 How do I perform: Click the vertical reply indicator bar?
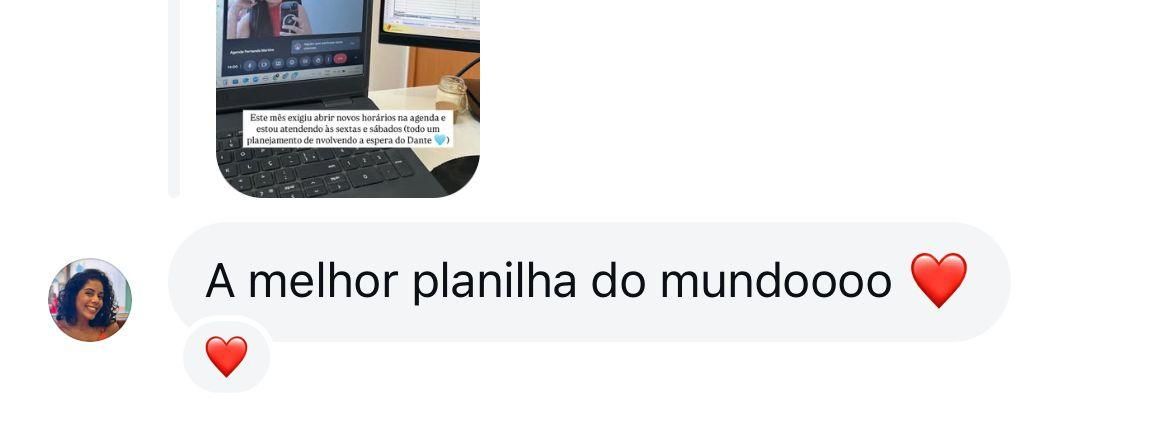coord(174,98)
